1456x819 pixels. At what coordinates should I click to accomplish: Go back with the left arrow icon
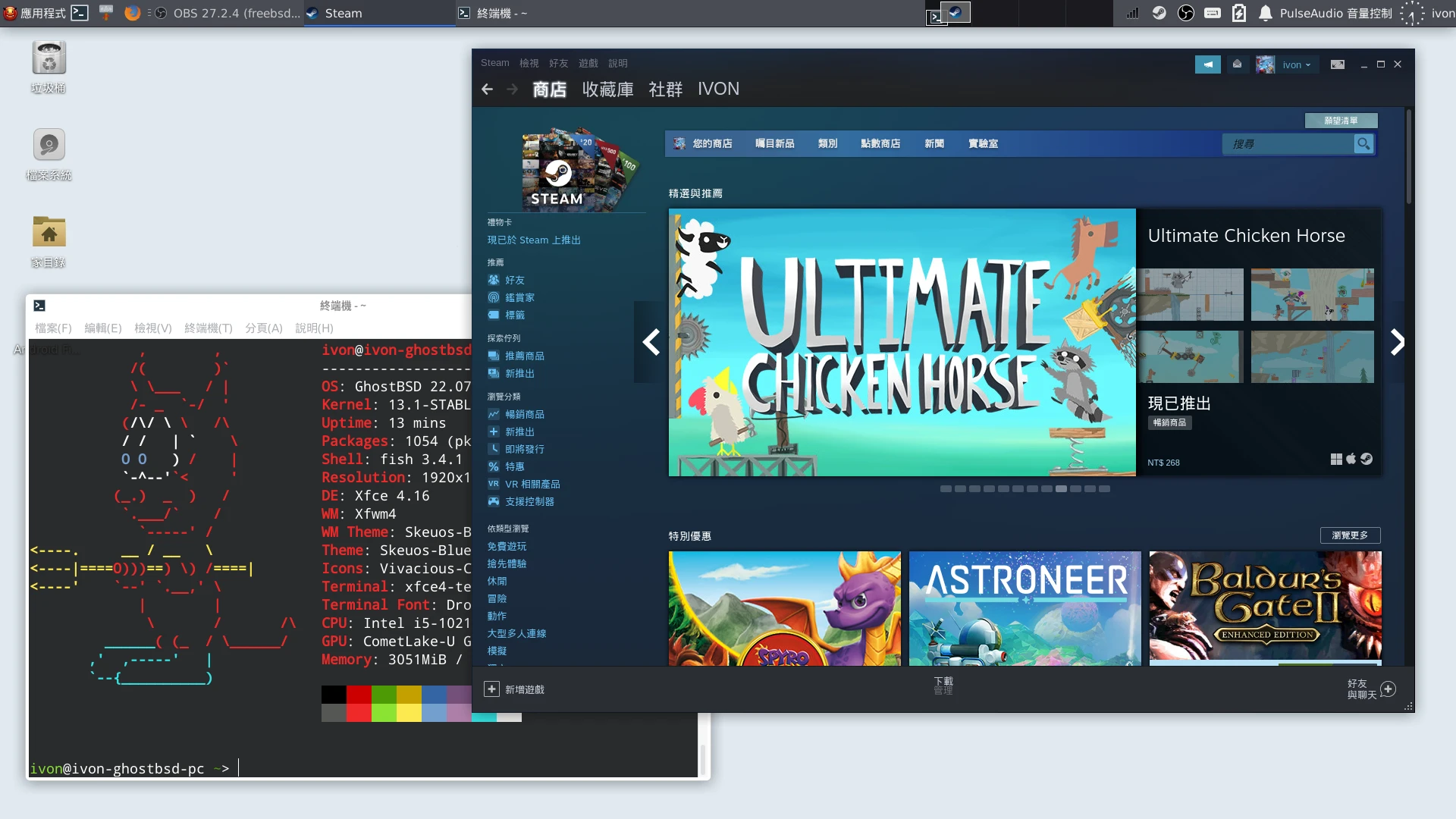coord(488,89)
